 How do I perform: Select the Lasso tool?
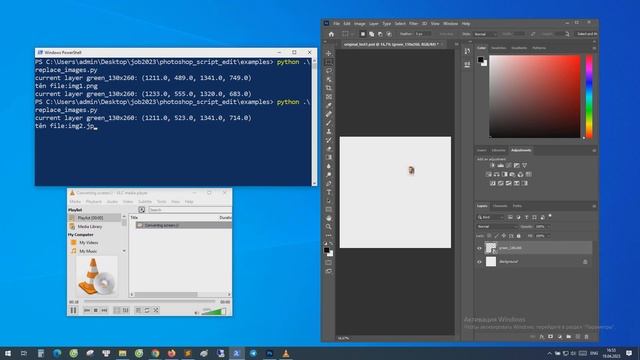click(x=329, y=71)
